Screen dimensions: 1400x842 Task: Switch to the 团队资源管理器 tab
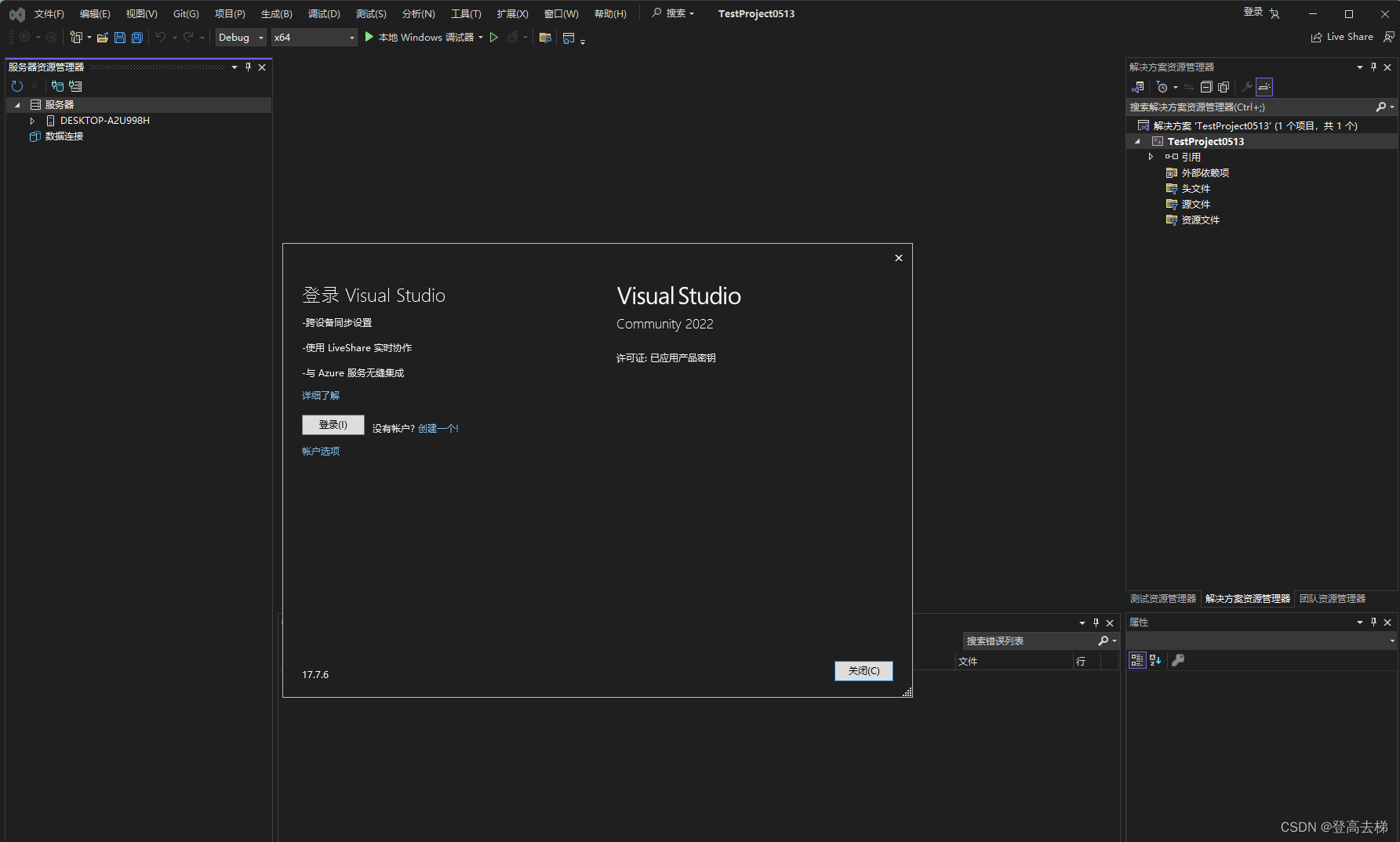(x=1332, y=599)
